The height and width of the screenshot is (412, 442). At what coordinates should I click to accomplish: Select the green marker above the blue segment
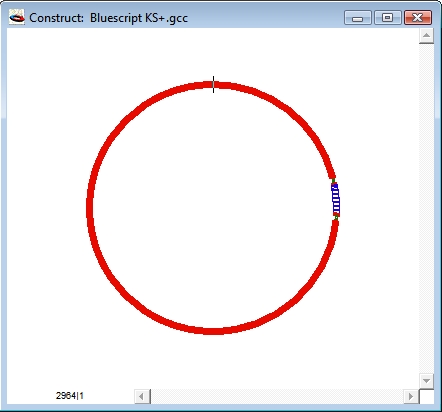click(x=333, y=181)
